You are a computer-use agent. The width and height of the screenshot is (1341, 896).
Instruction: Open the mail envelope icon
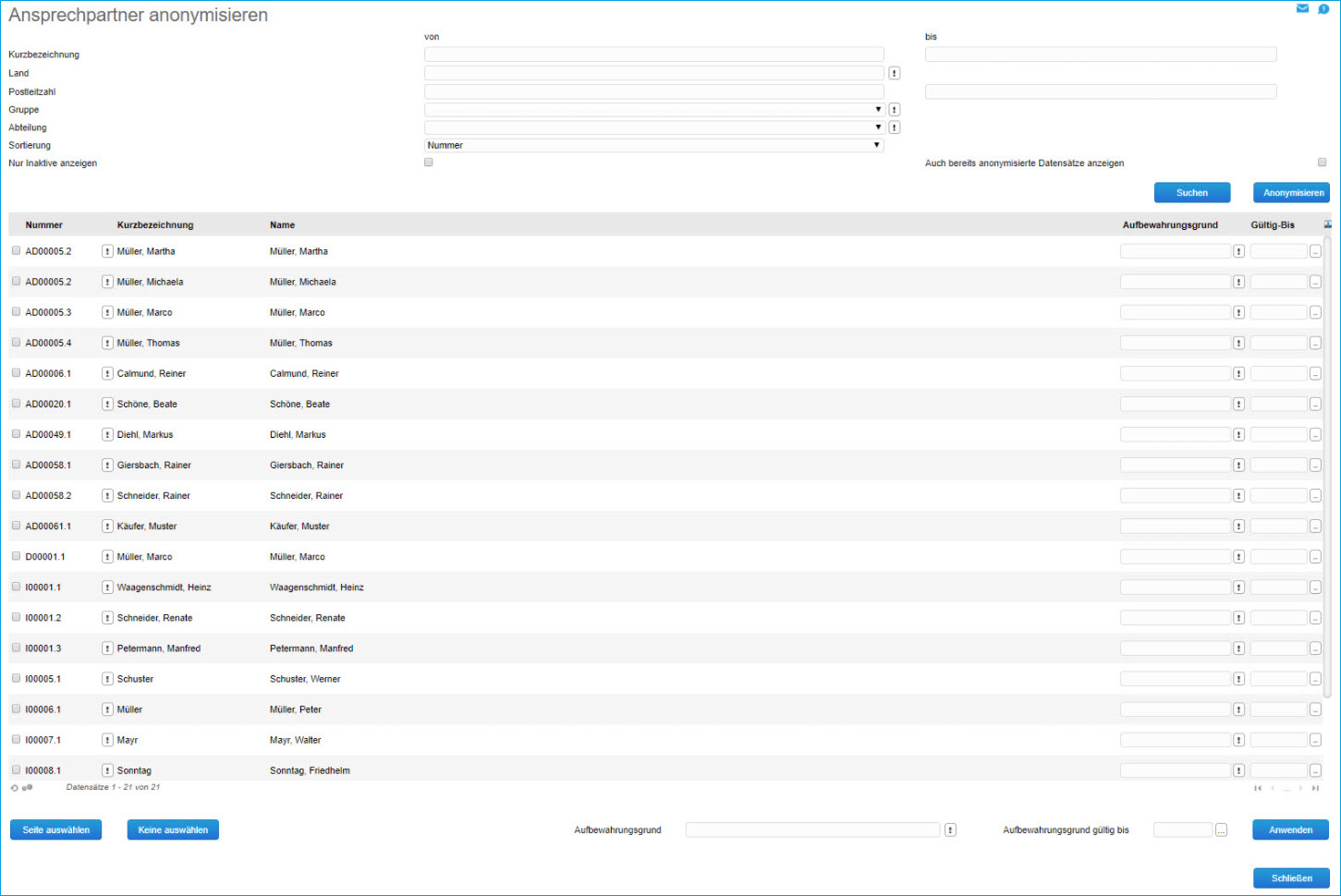click(x=1302, y=8)
